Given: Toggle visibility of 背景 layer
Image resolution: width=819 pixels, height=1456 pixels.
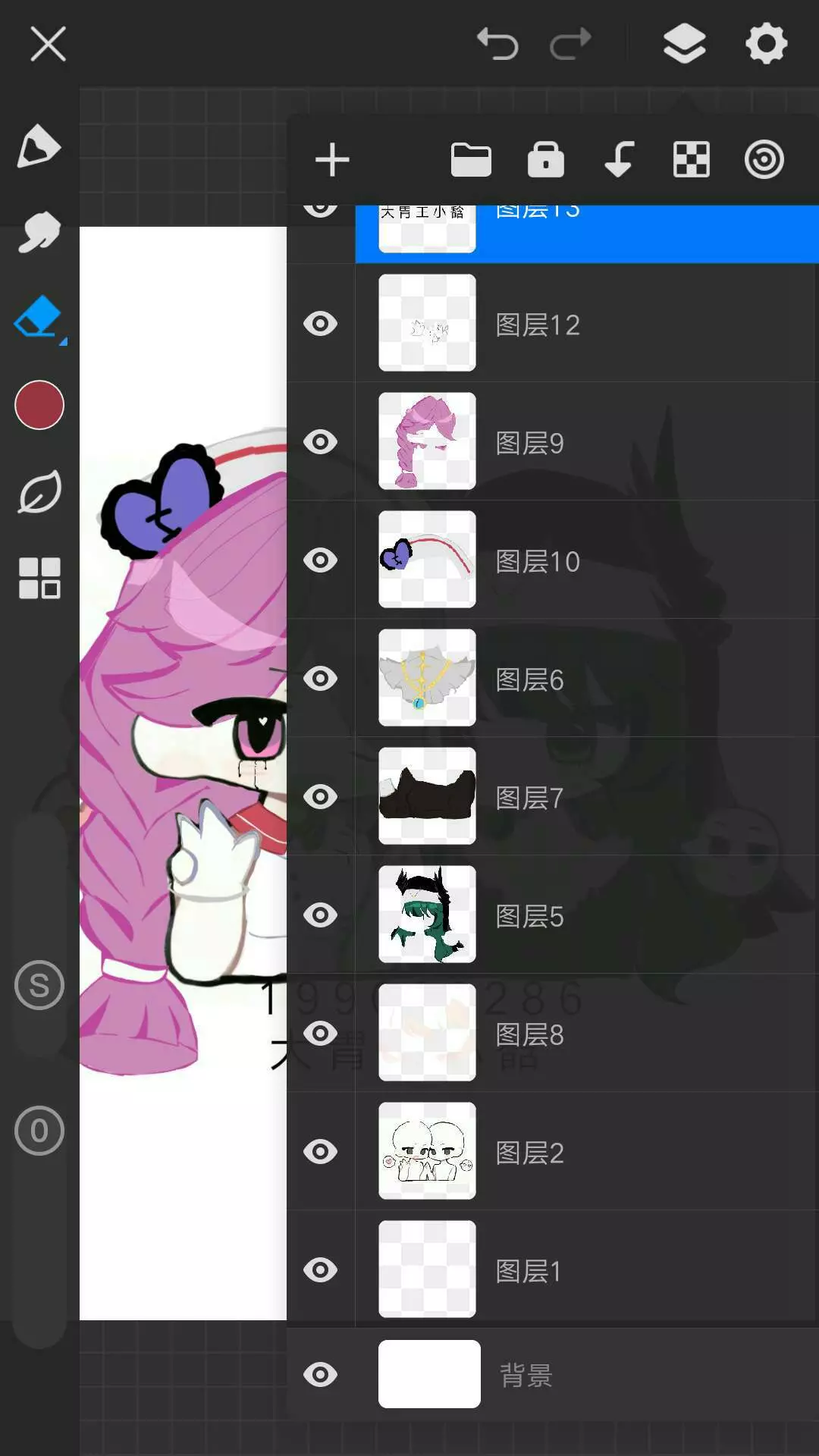Looking at the screenshot, I should point(321,1375).
